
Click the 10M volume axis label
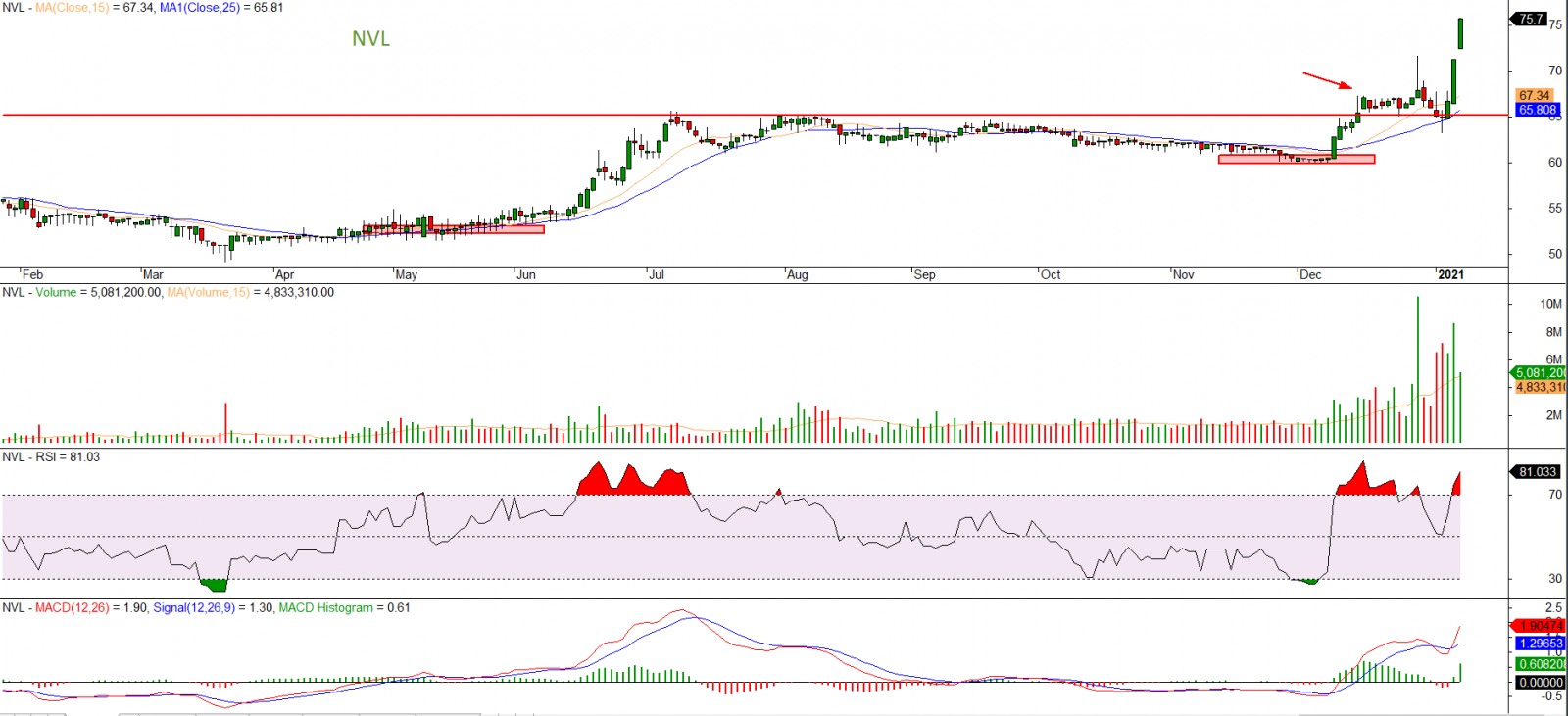click(x=1550, y=305)
